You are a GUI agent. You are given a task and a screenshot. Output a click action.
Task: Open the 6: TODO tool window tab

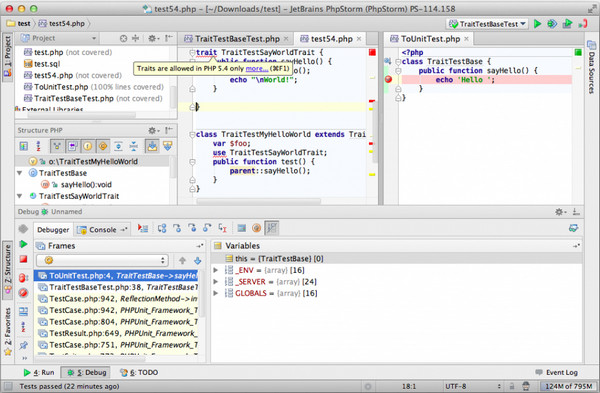(139, 372)
